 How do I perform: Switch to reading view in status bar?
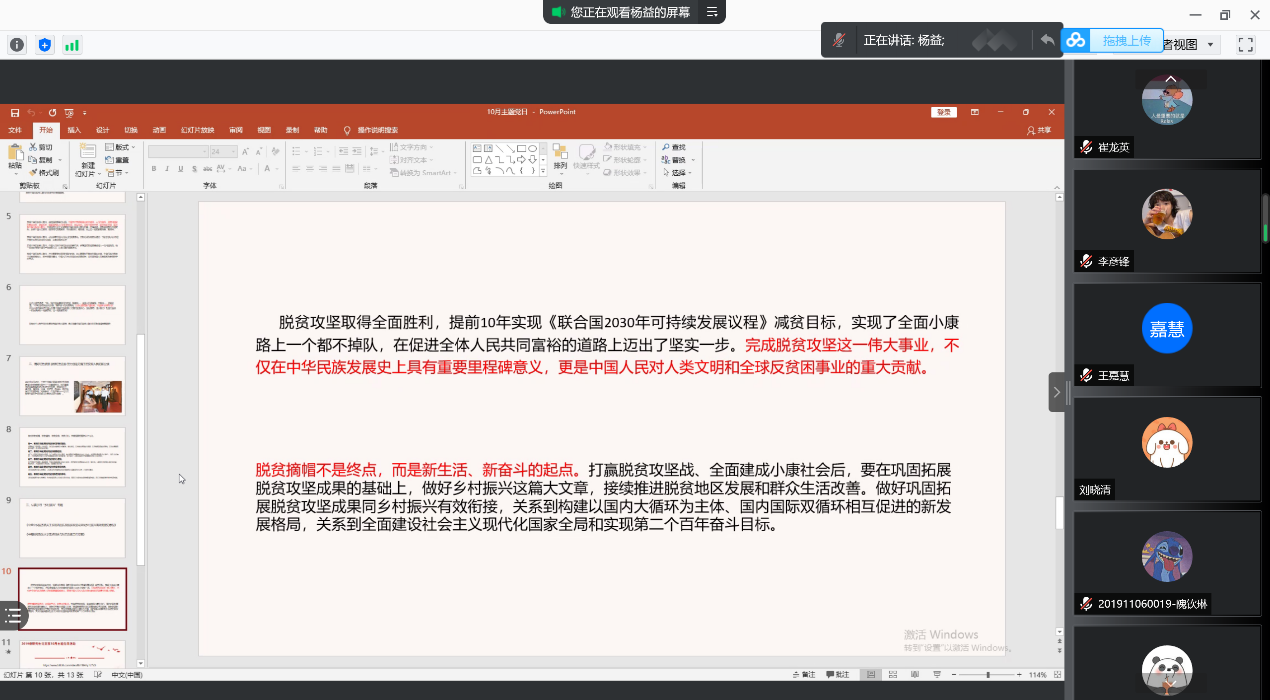point(913,675)
